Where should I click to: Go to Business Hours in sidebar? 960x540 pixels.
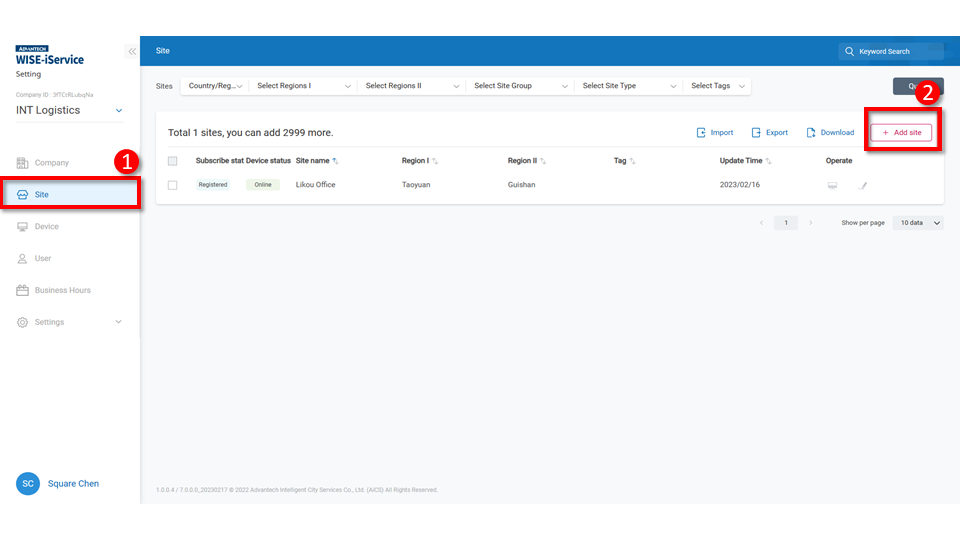tap(62, 290)
